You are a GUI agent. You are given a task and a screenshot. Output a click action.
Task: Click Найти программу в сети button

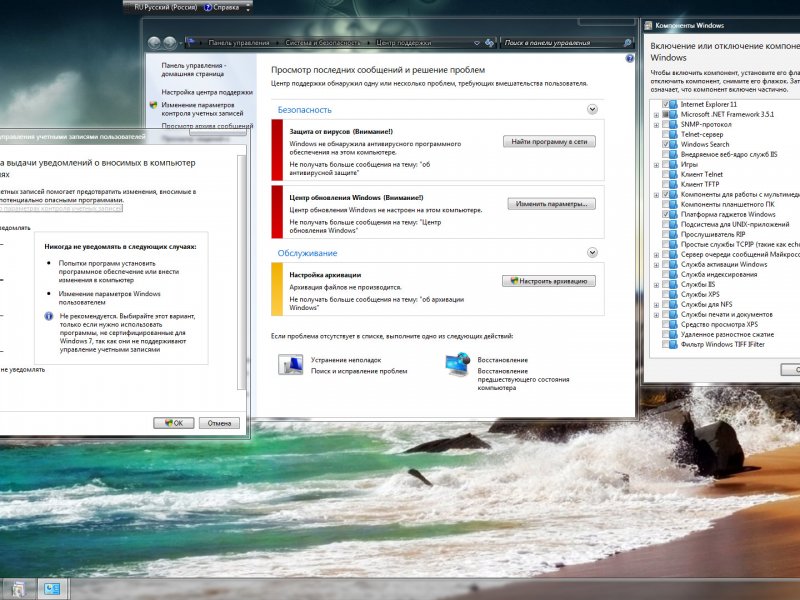[549, 141]
